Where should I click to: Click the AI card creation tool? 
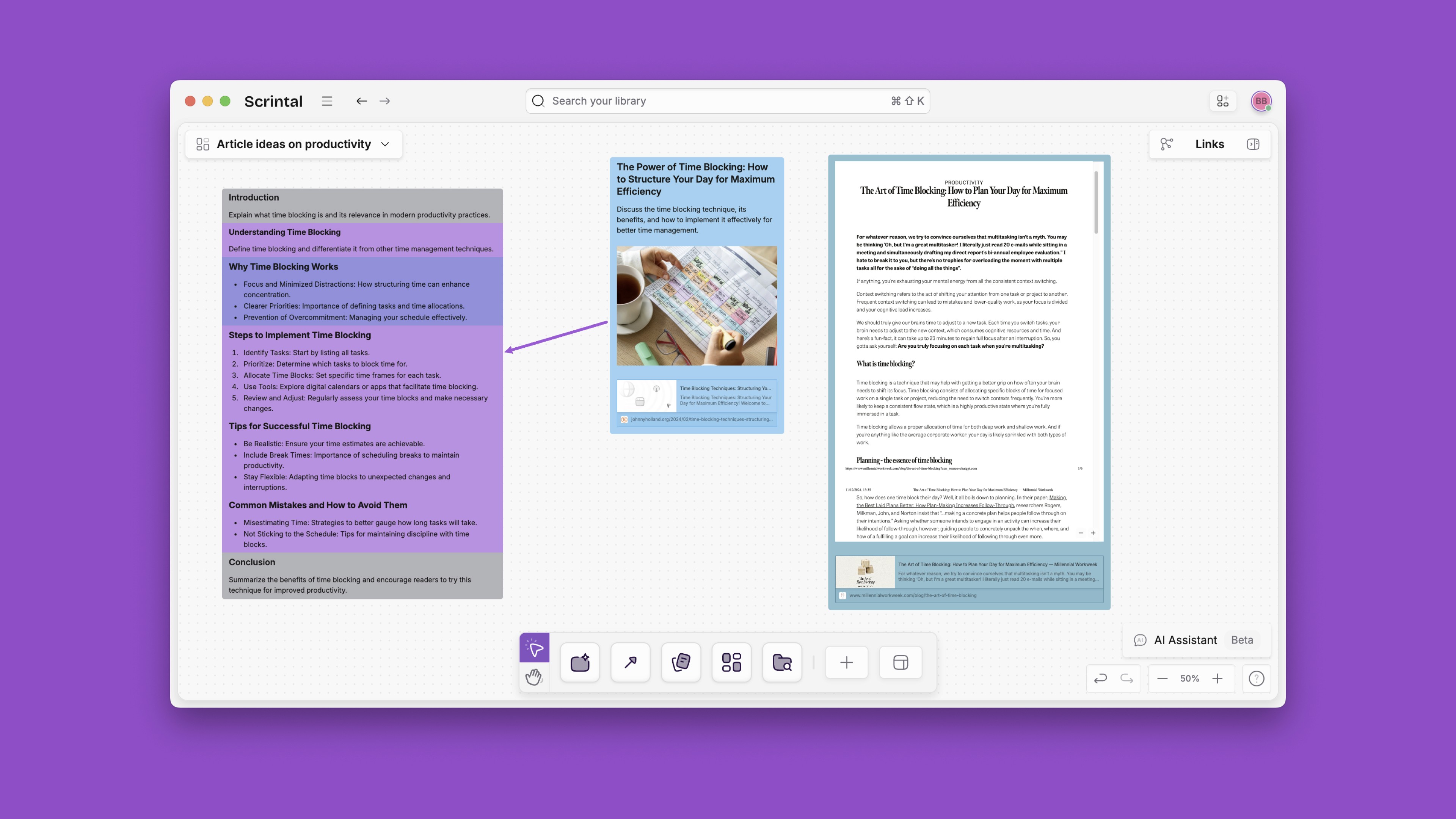point(580,662)
